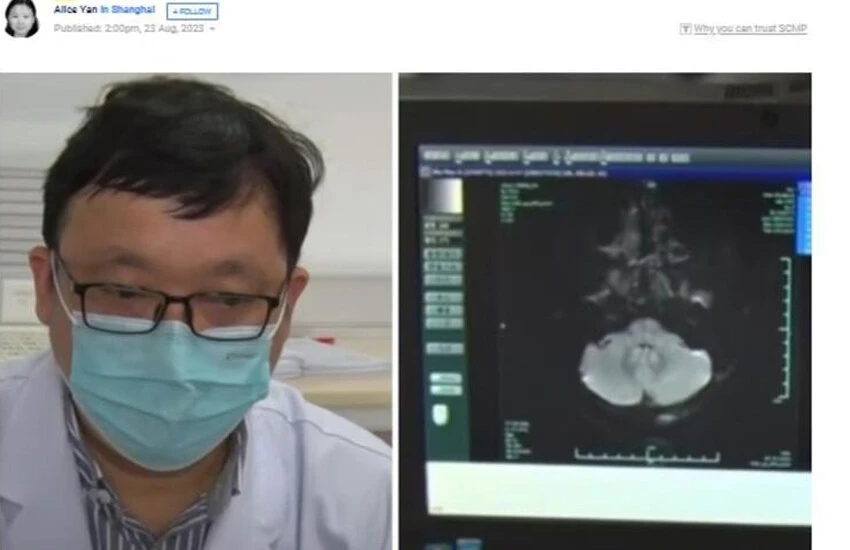
Task: Expand the arrow beside the published date
Action: pyautogui.click(x=212, y=28)
